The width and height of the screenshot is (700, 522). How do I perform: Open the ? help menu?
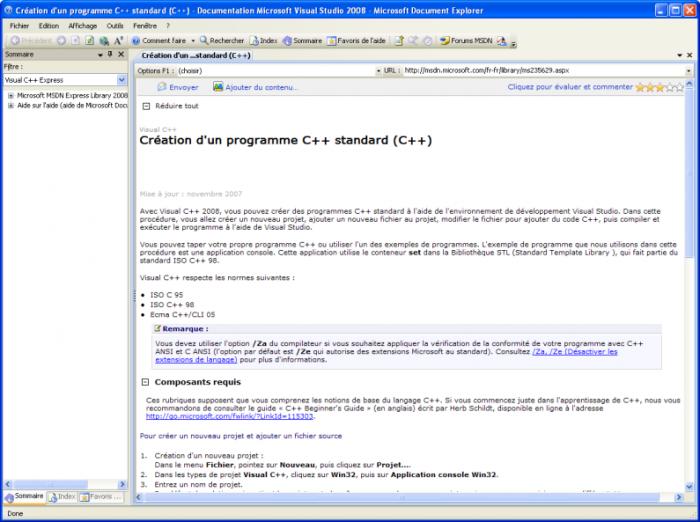(168, 26)
